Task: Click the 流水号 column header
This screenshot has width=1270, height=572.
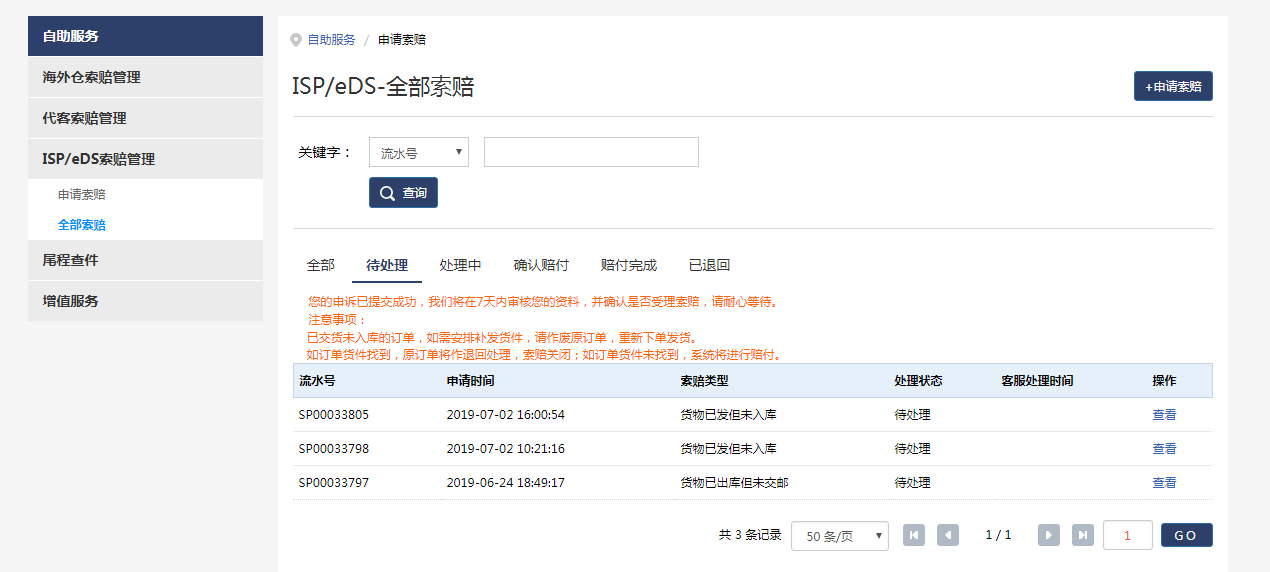Action: (317, 381)
